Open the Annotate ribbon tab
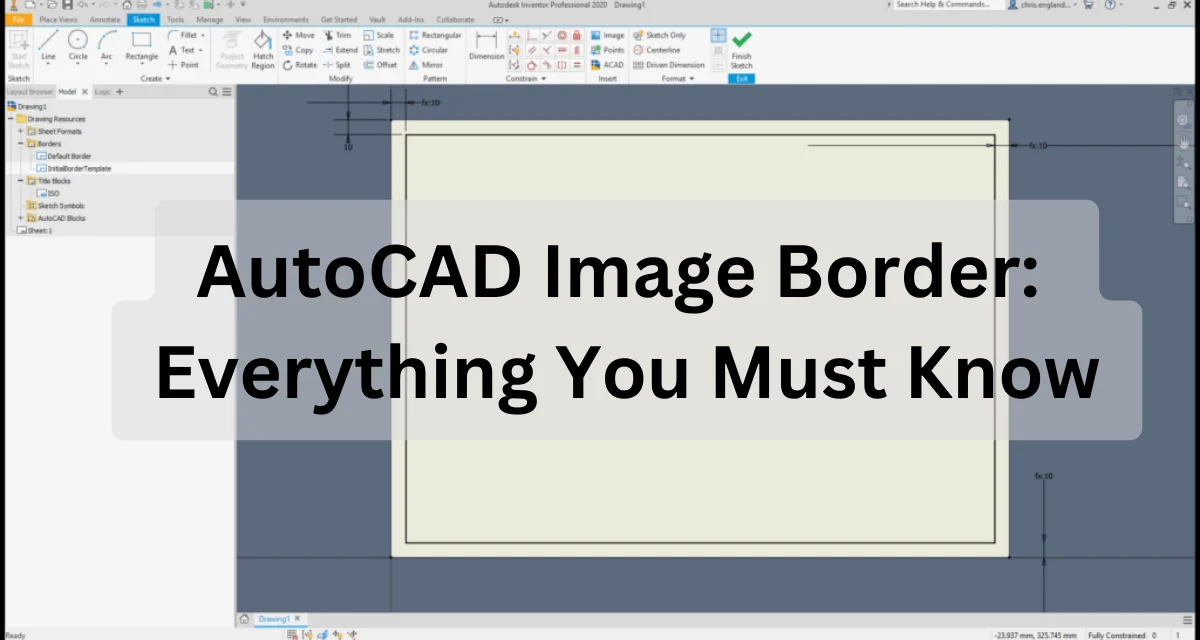Viewport: 1200px width, 640px height. tap(106, 18)
